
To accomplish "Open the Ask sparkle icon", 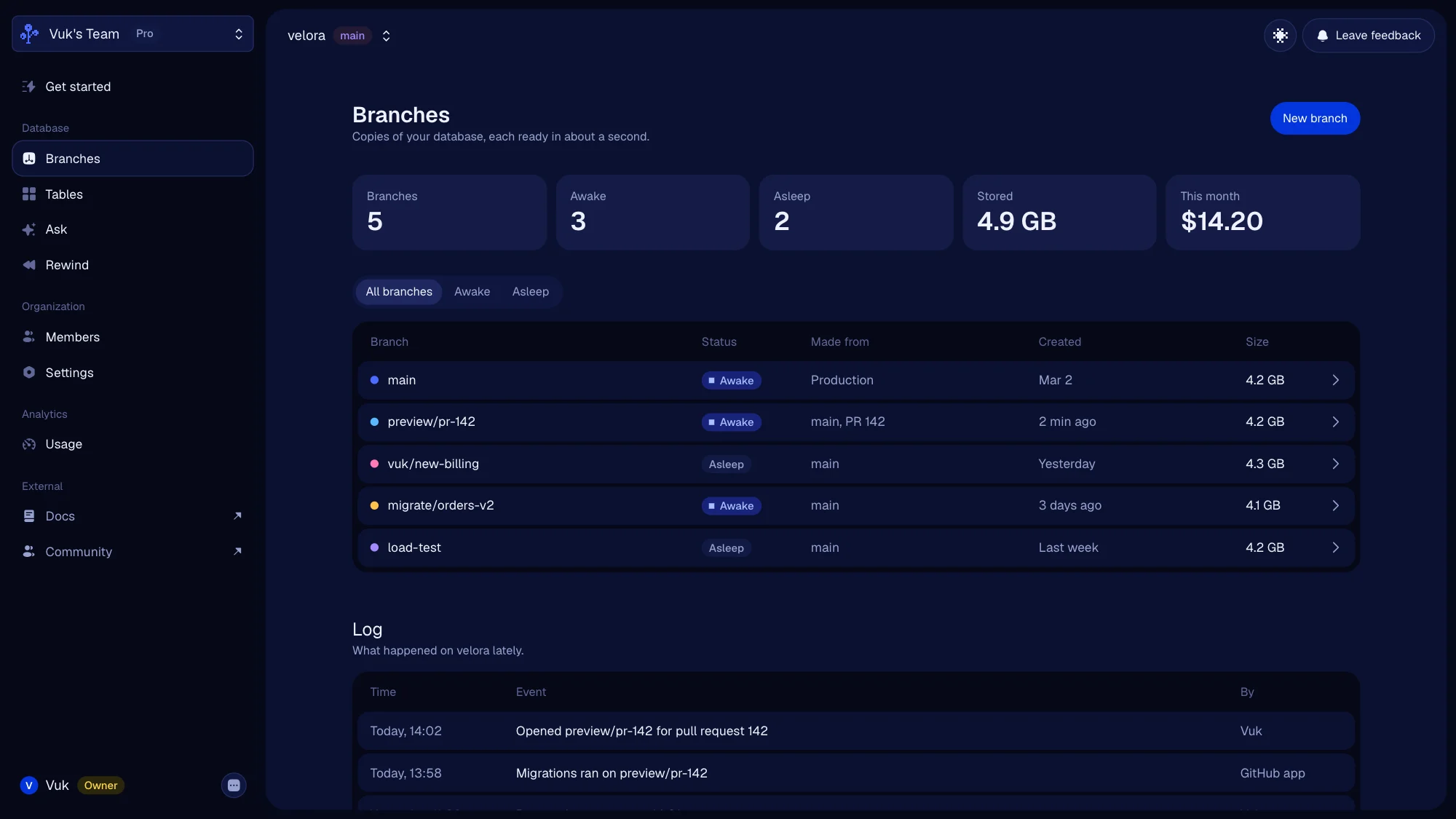I will click(x=29, y=229).
